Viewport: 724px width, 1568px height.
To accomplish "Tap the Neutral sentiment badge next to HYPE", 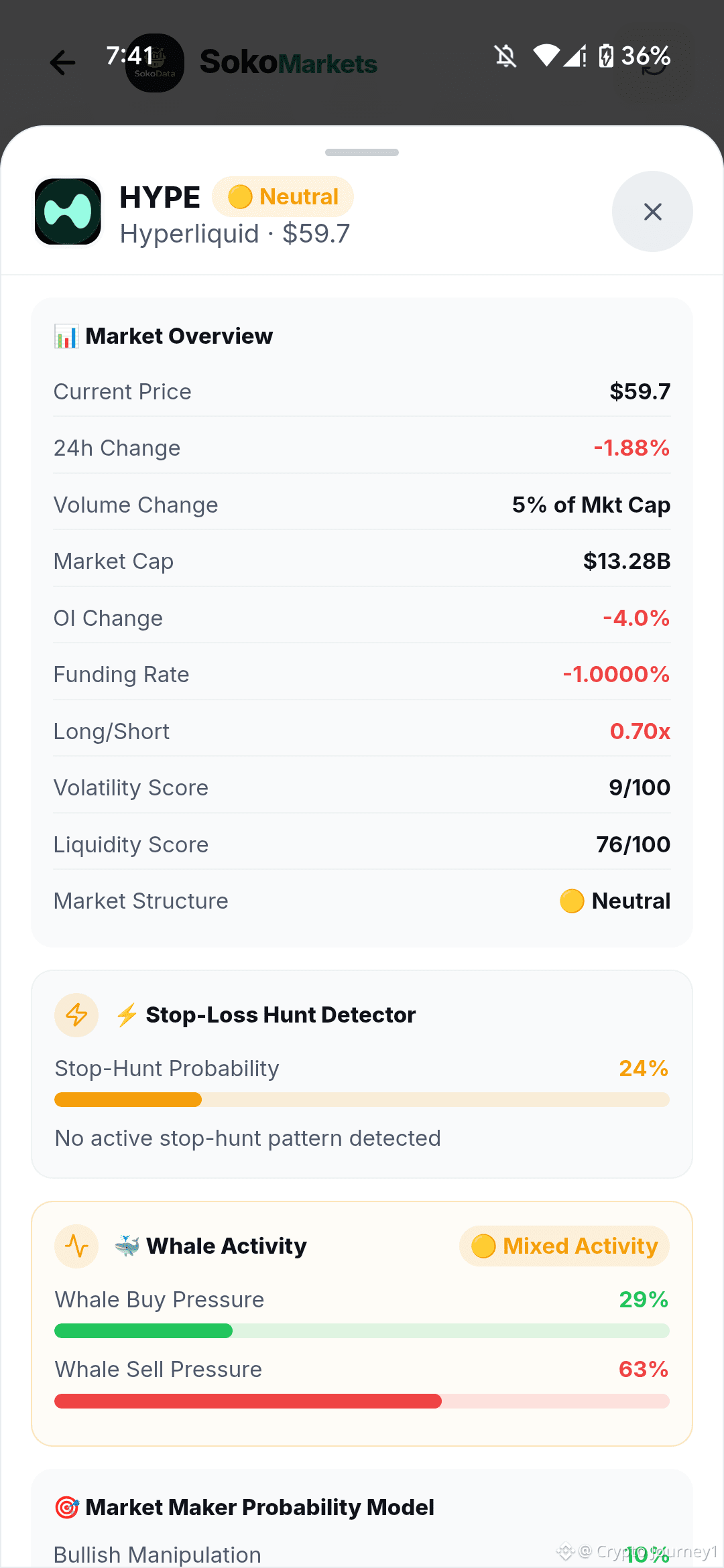I will tap(283, 197).
